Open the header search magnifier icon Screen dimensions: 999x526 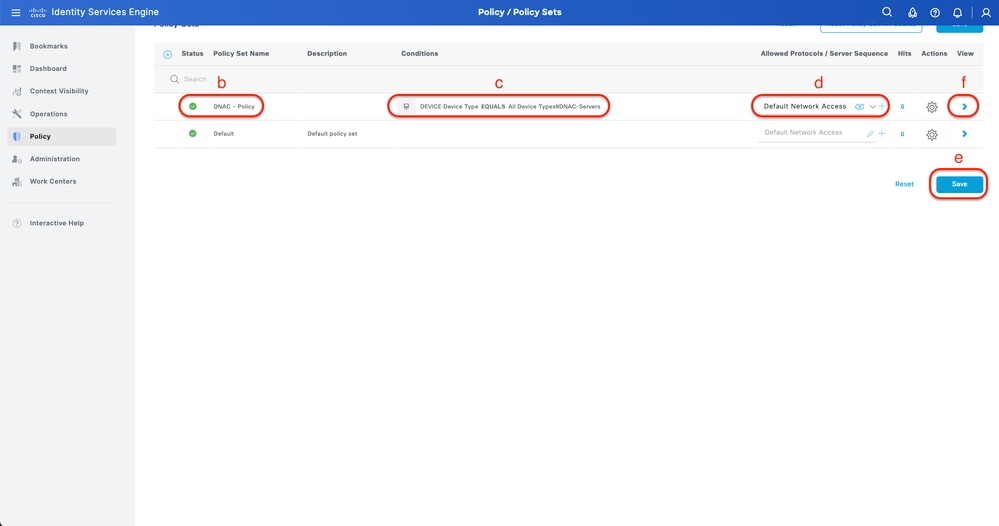[887, 12]
